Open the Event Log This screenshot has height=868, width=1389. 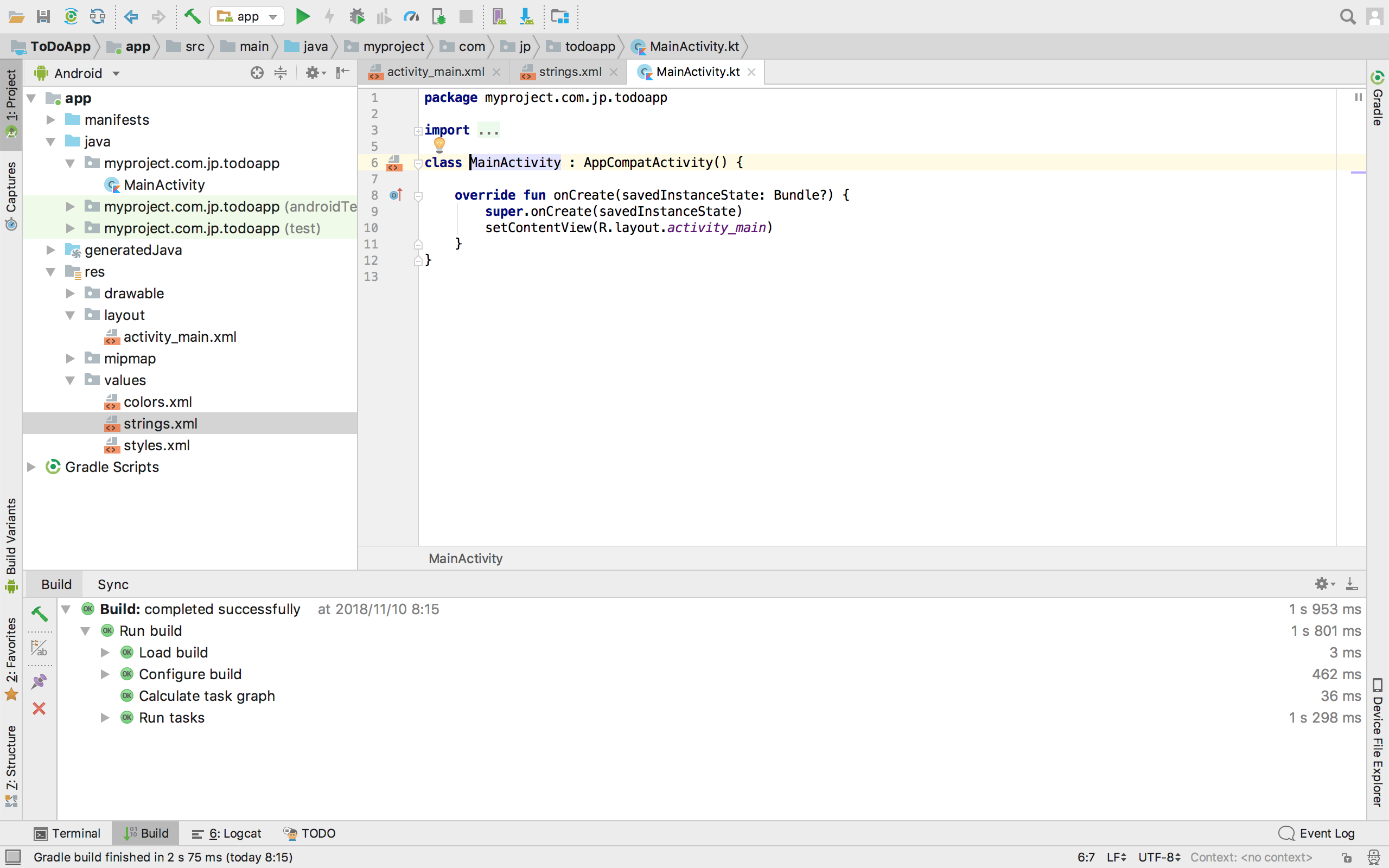click(1316, 833)
